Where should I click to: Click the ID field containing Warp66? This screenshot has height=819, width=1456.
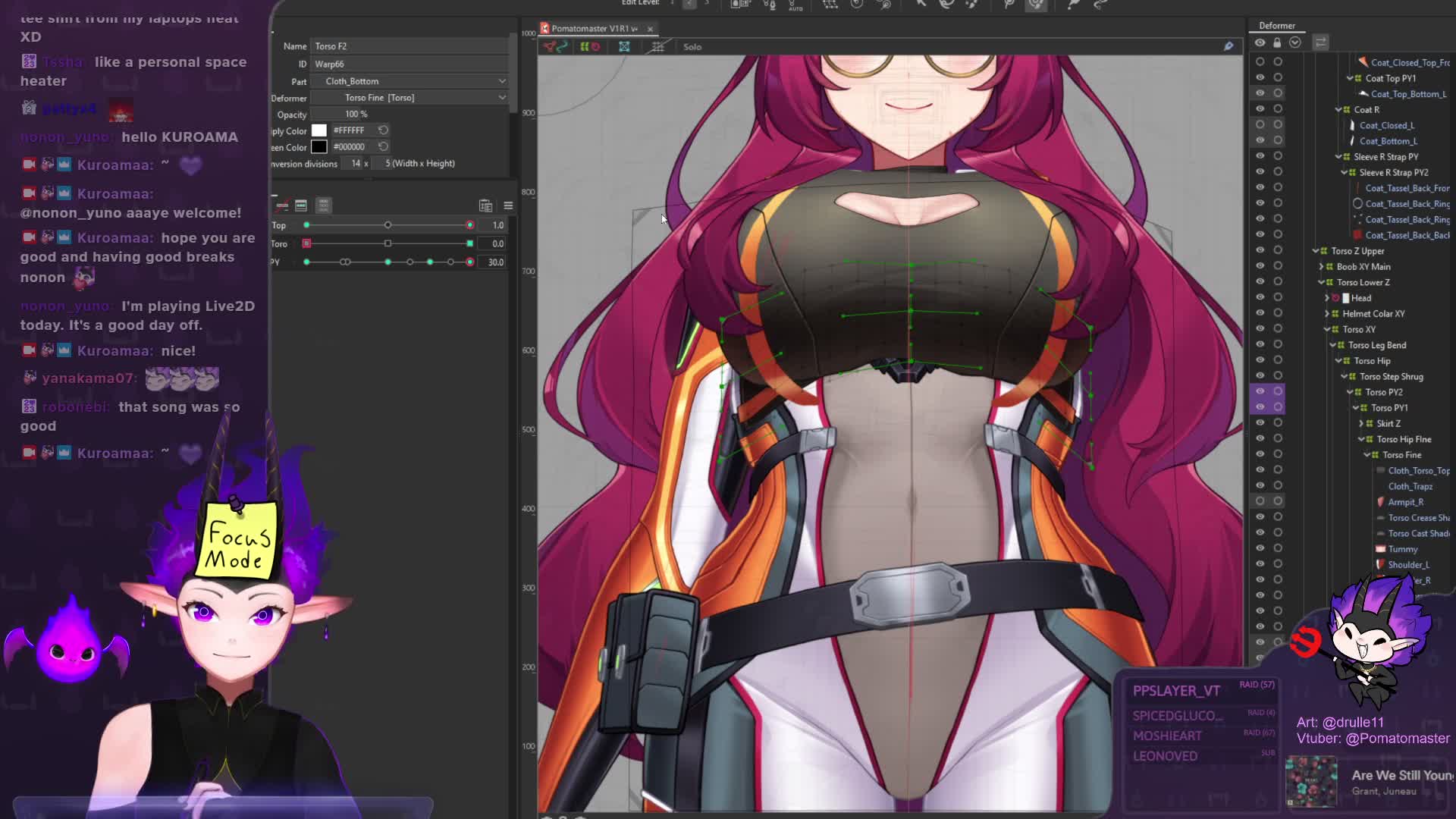[410, 64]
